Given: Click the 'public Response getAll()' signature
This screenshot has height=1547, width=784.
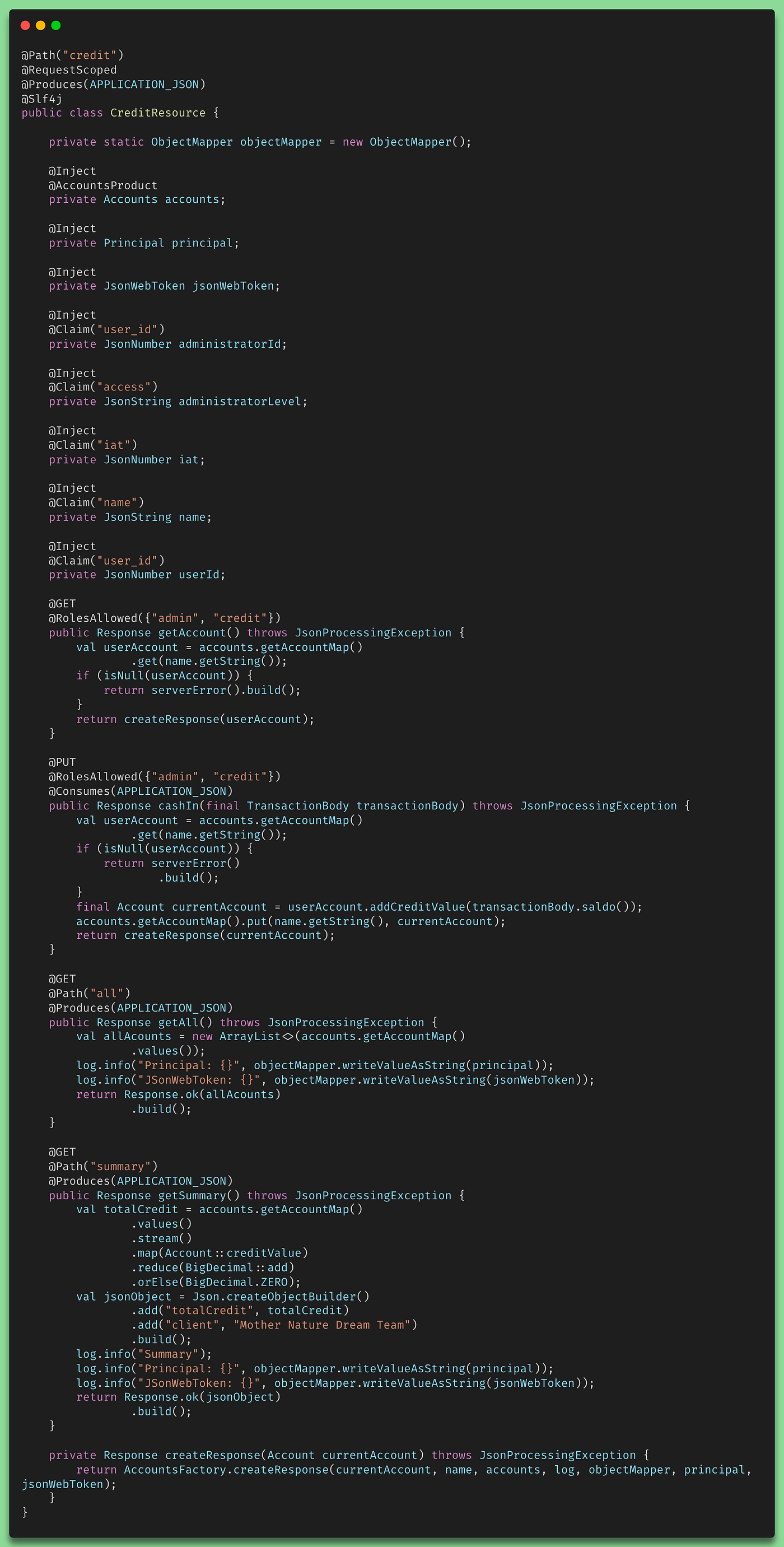Looking at the screenshot, I should point(243,1022).
